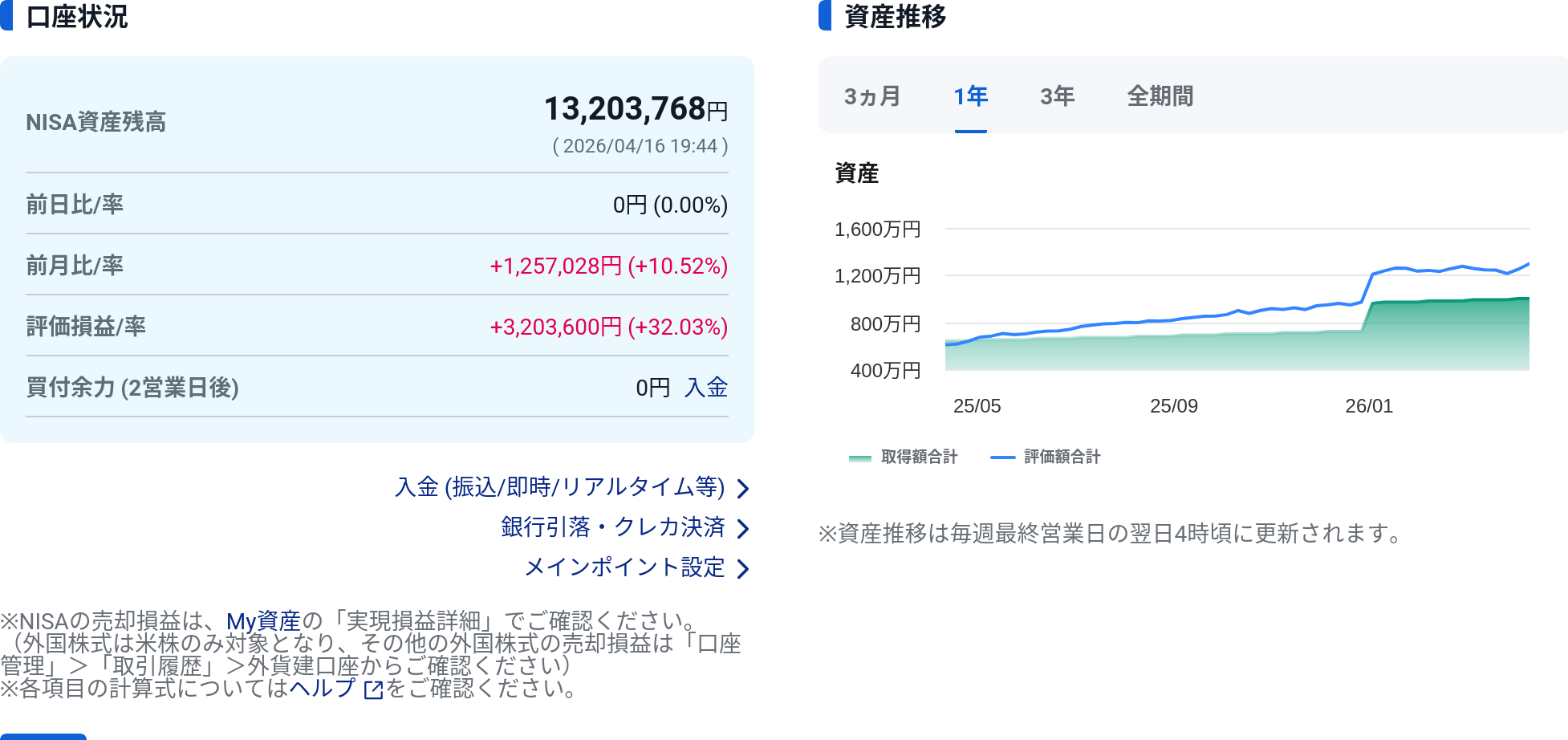This screenshot has width=1568, height=740.
Task: Go to メインポイント設定
Action: pos(624,567)
